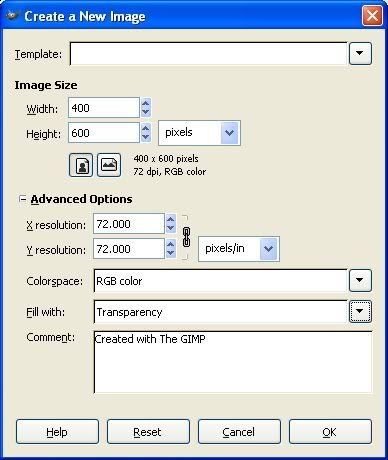Click the Reset button
This screenshot has height=460, width=388.
[148, 432]
